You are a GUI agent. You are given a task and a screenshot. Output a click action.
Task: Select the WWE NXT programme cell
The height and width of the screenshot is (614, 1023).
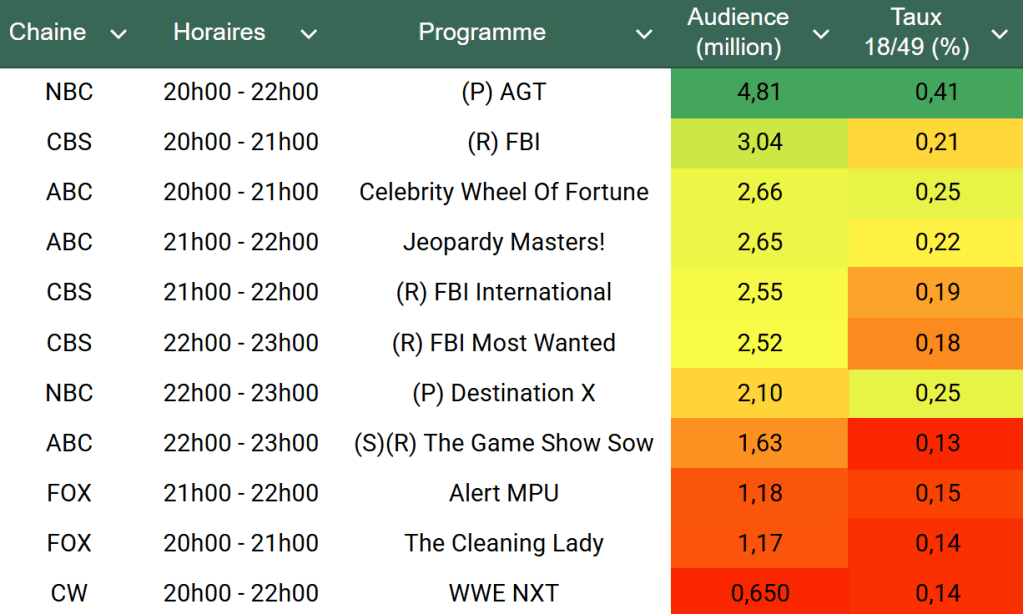coord(503,593)
